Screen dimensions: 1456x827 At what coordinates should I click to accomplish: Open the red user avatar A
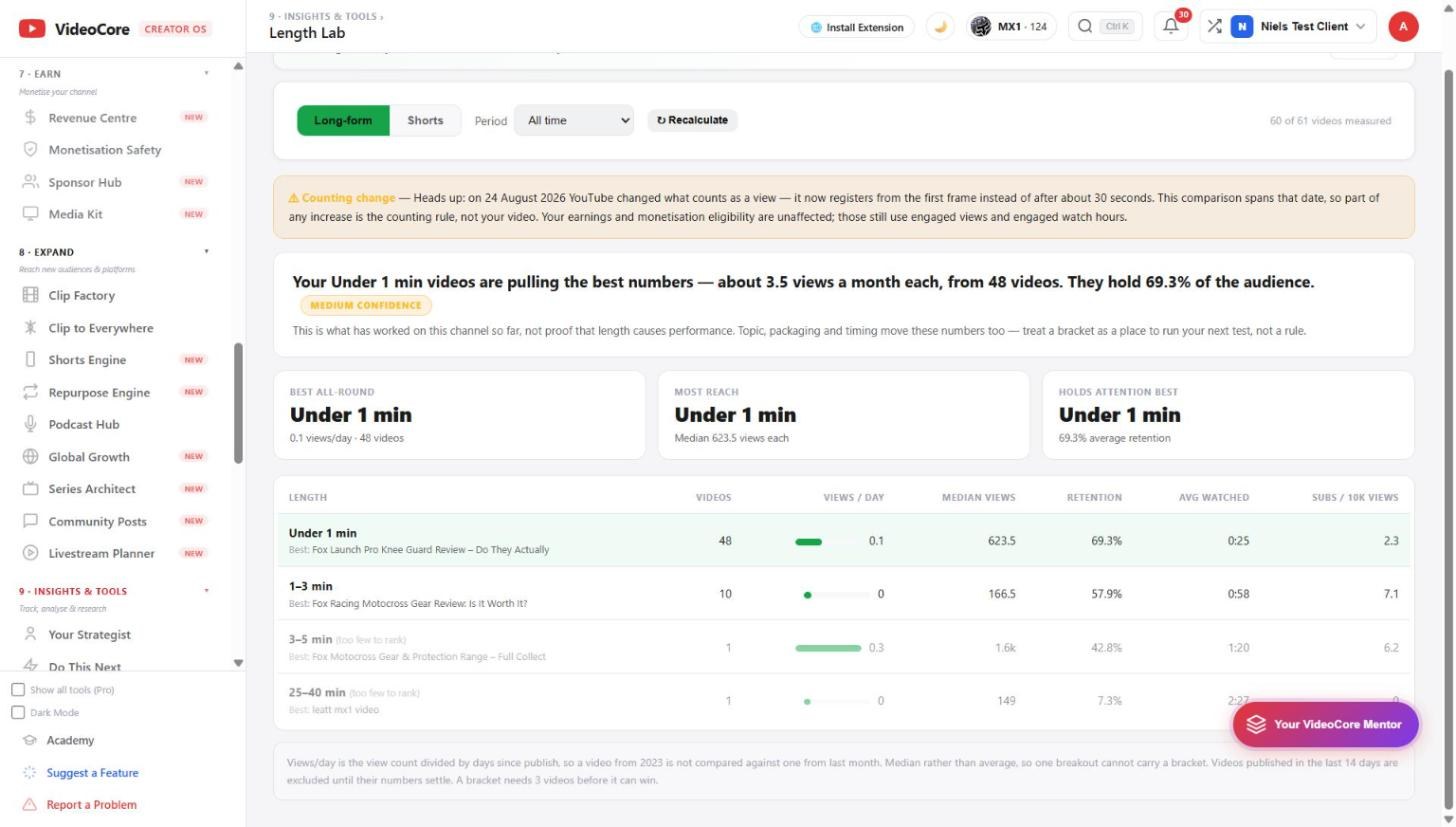click(x=1403, y=27)
